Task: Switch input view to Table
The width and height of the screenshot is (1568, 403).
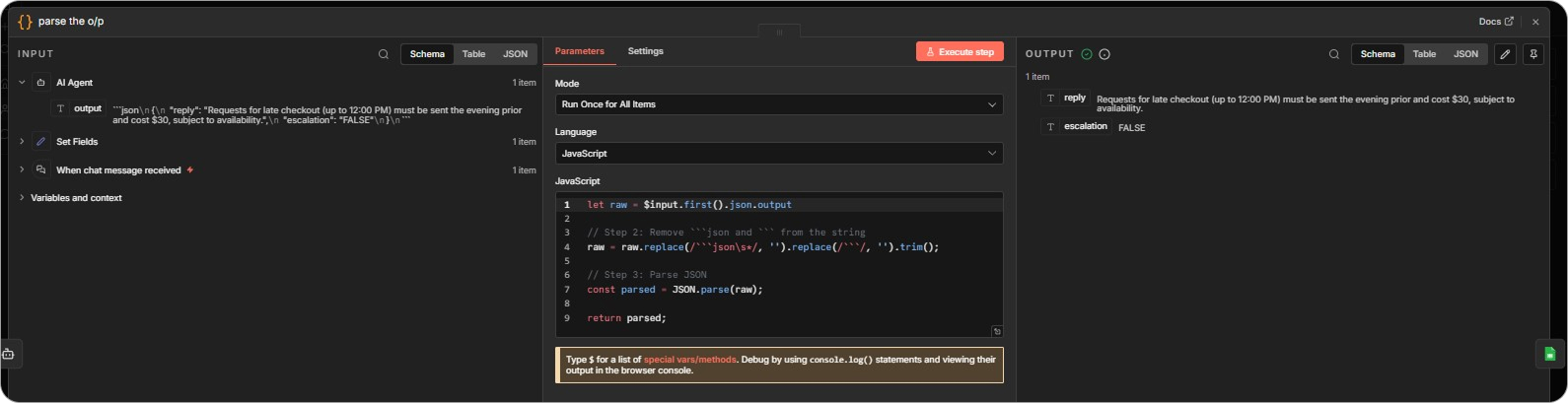Action: [x=473, y=54]
